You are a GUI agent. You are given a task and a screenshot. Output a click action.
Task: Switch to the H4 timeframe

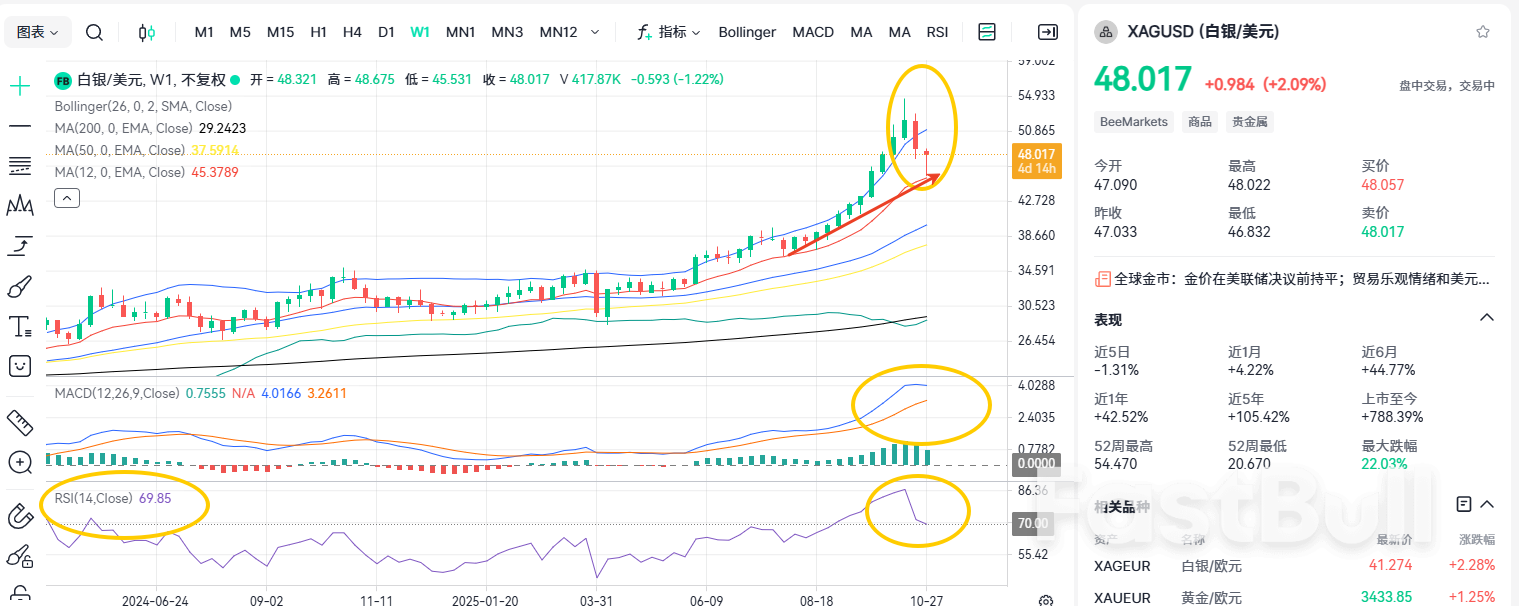352,32
